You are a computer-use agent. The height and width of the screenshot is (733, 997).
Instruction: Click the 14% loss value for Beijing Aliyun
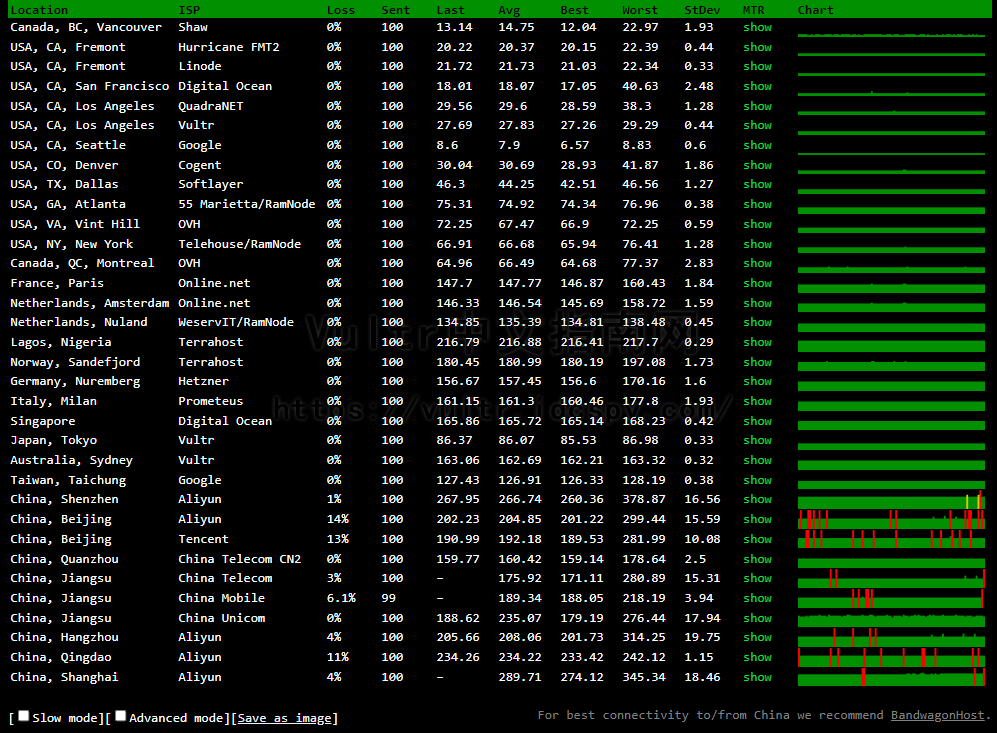click(338, 519)
